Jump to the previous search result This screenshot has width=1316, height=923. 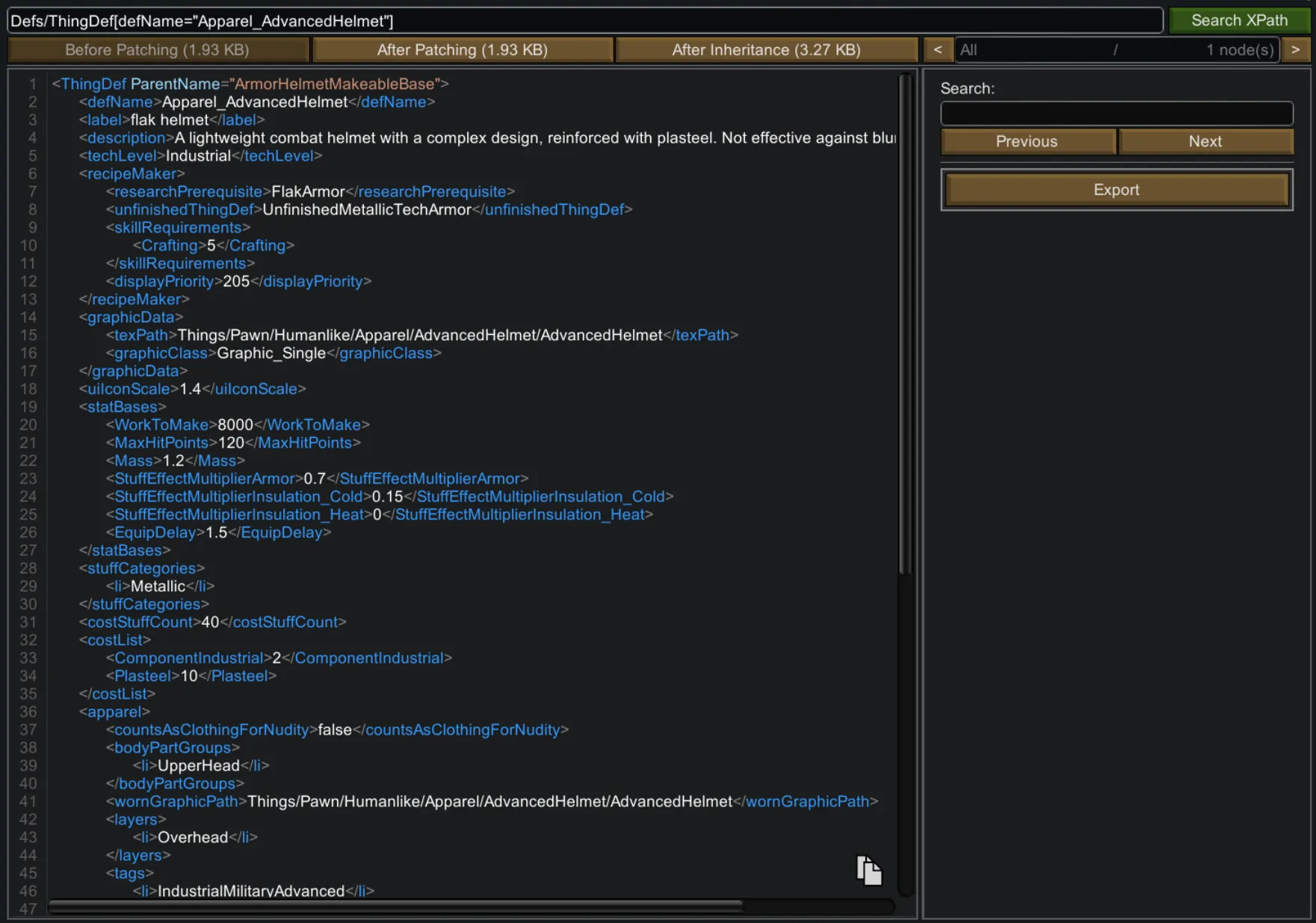[1027, 141]
